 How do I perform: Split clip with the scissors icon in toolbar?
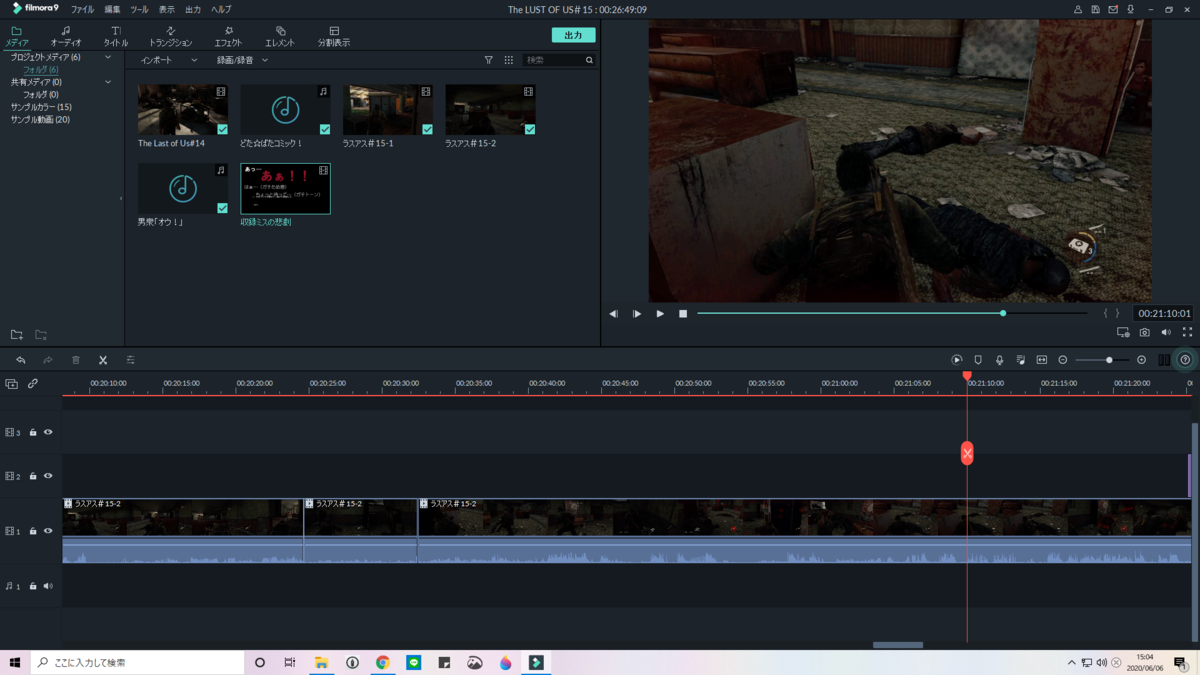[103, 360]
